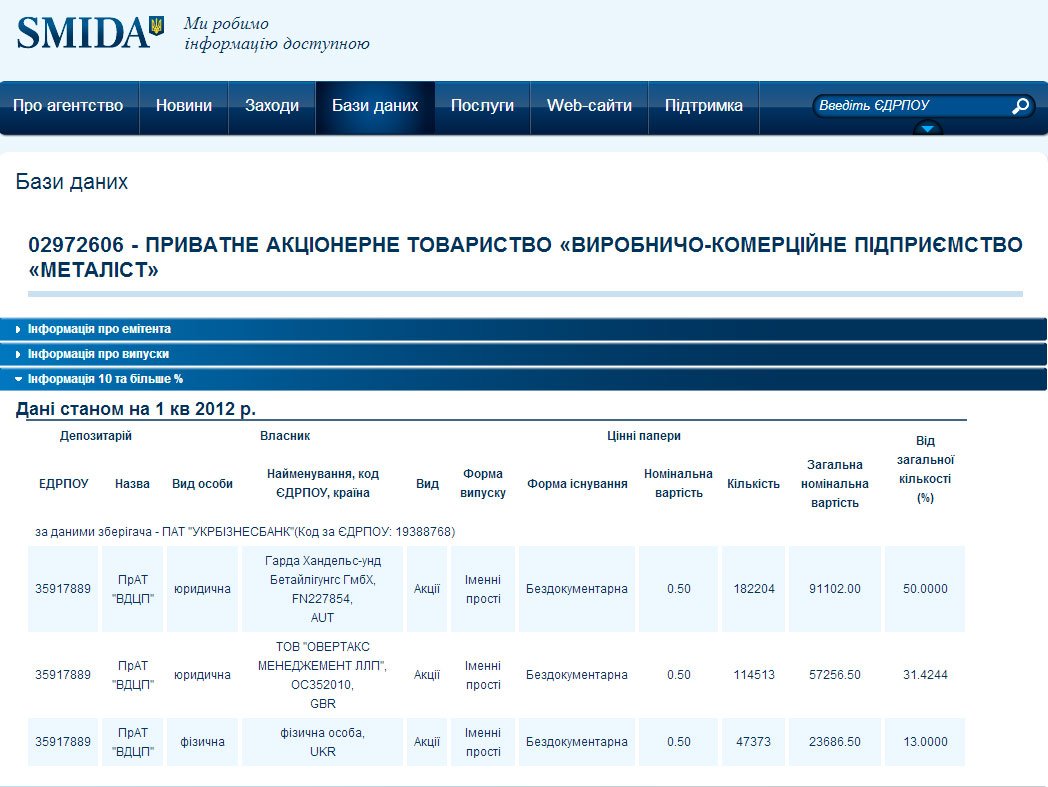Click the quantity value 47373
This screenshot has height=787, width=1048.
pyautogui.click(x=753, y=742)
